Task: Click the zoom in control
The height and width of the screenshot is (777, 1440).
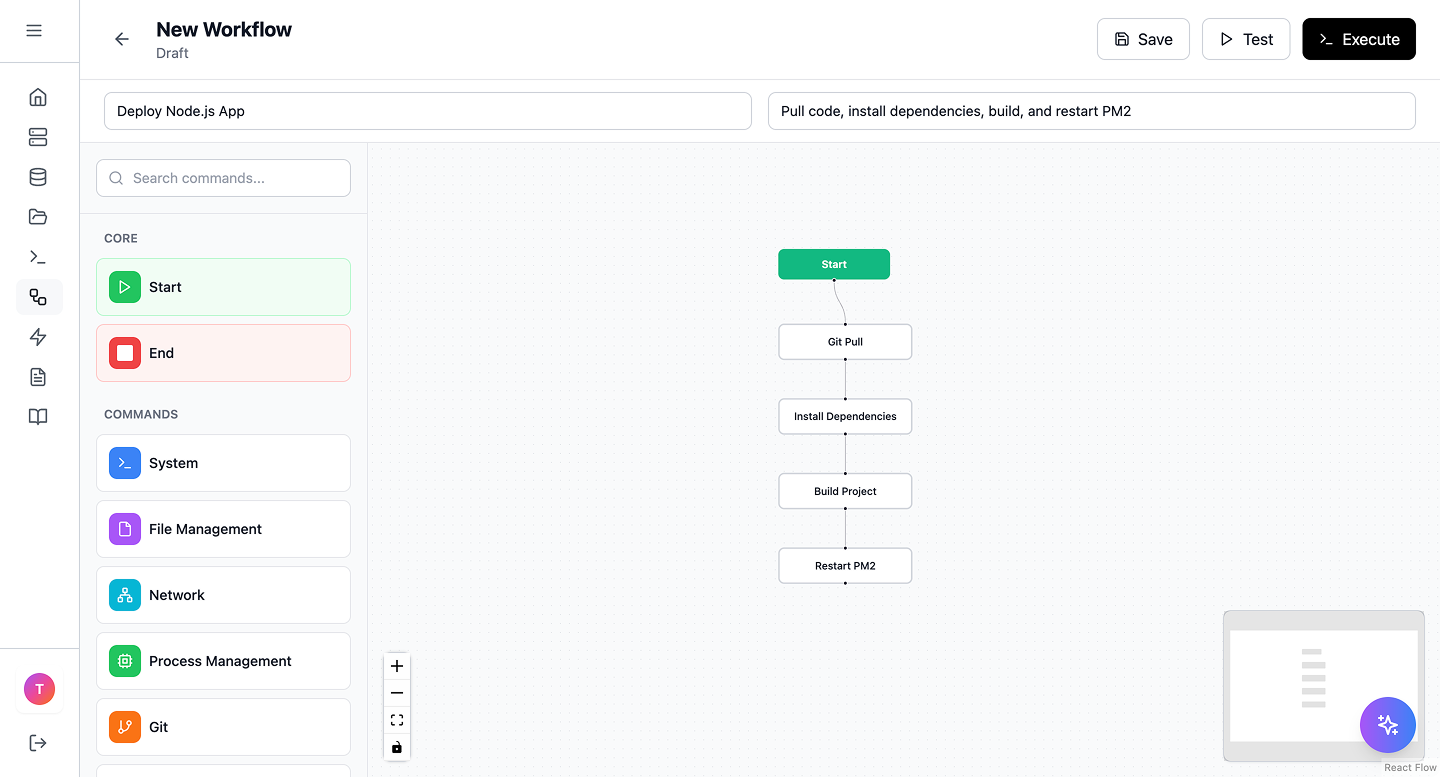Action: coord(397,666)
